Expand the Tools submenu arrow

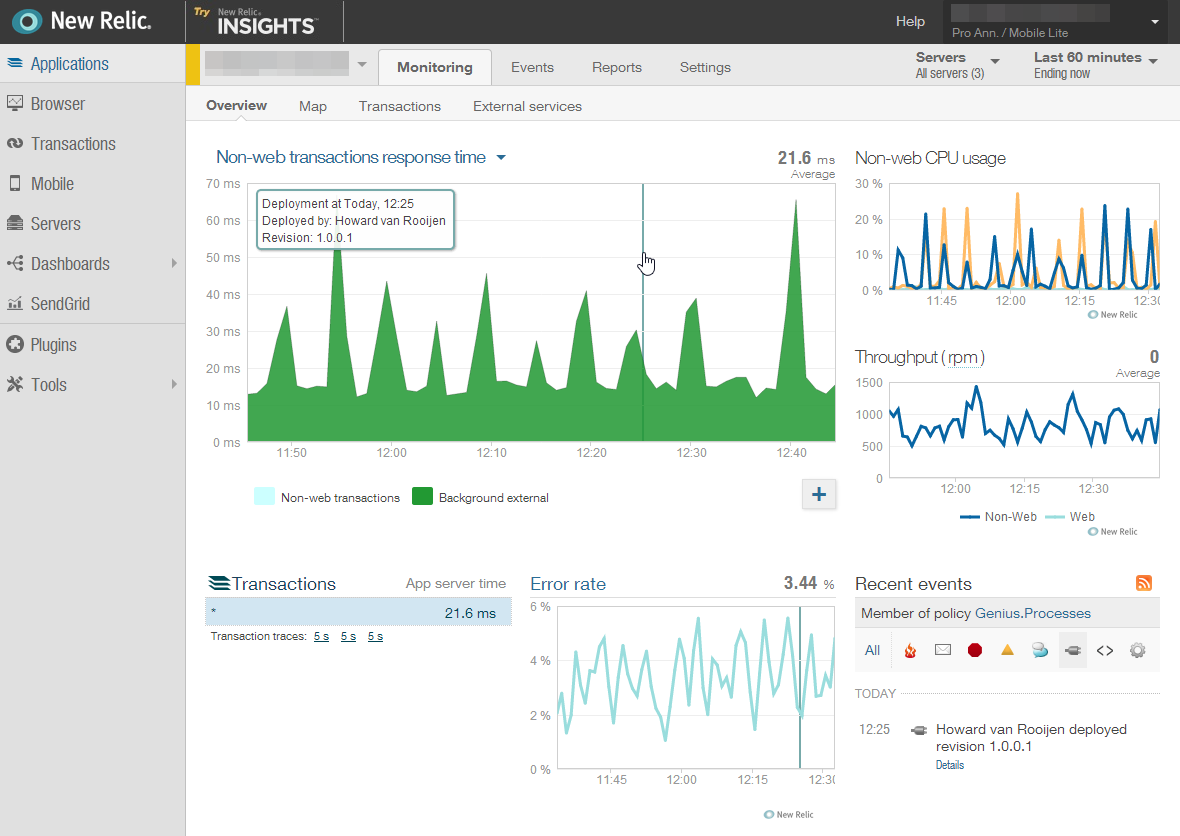(x=174, y=385)
